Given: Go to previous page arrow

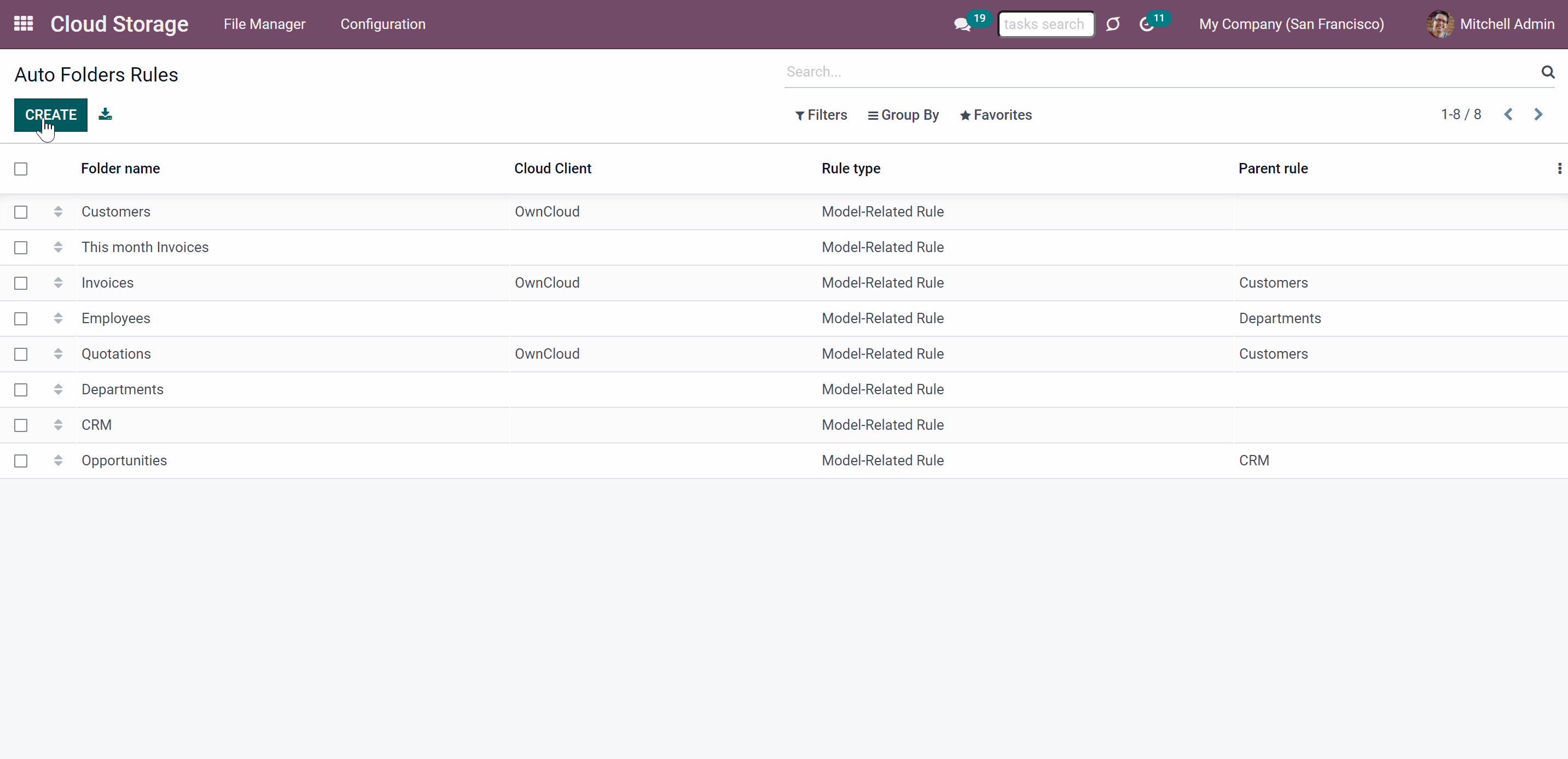Looking at the screenshot, I should [x=1508, y=114].
